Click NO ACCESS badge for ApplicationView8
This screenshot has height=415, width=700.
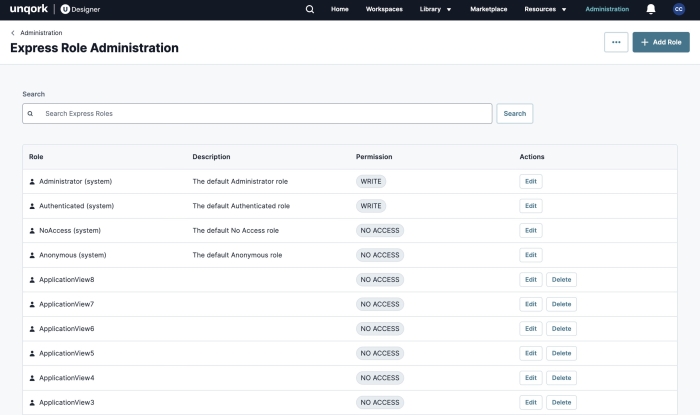point(380,279)
